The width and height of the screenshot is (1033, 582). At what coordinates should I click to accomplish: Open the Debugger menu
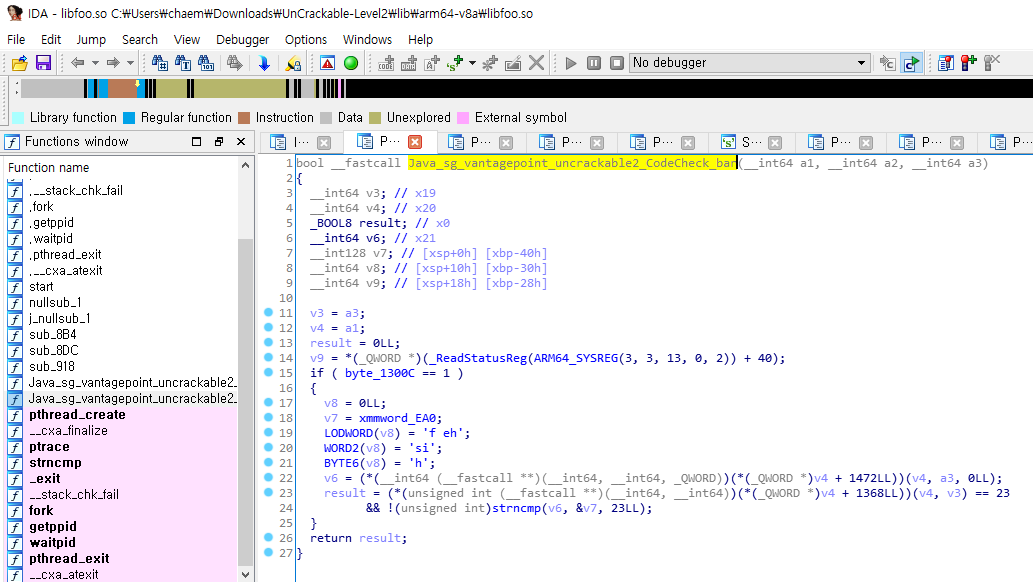pyautogui.click(x=242, y=40)
